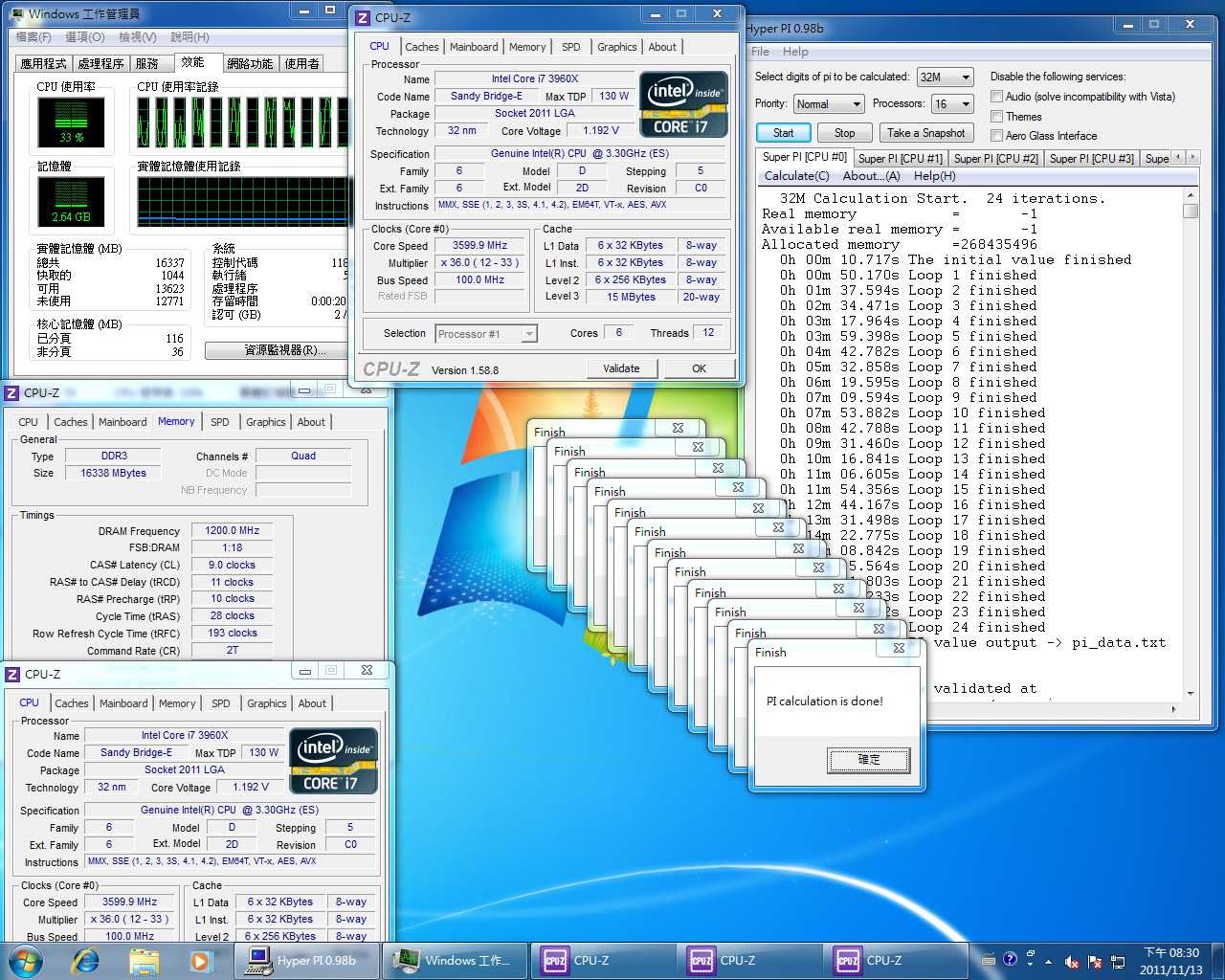
Task: Close the frontmost Finish dialog with X
Action: click(x=899, y=648)
